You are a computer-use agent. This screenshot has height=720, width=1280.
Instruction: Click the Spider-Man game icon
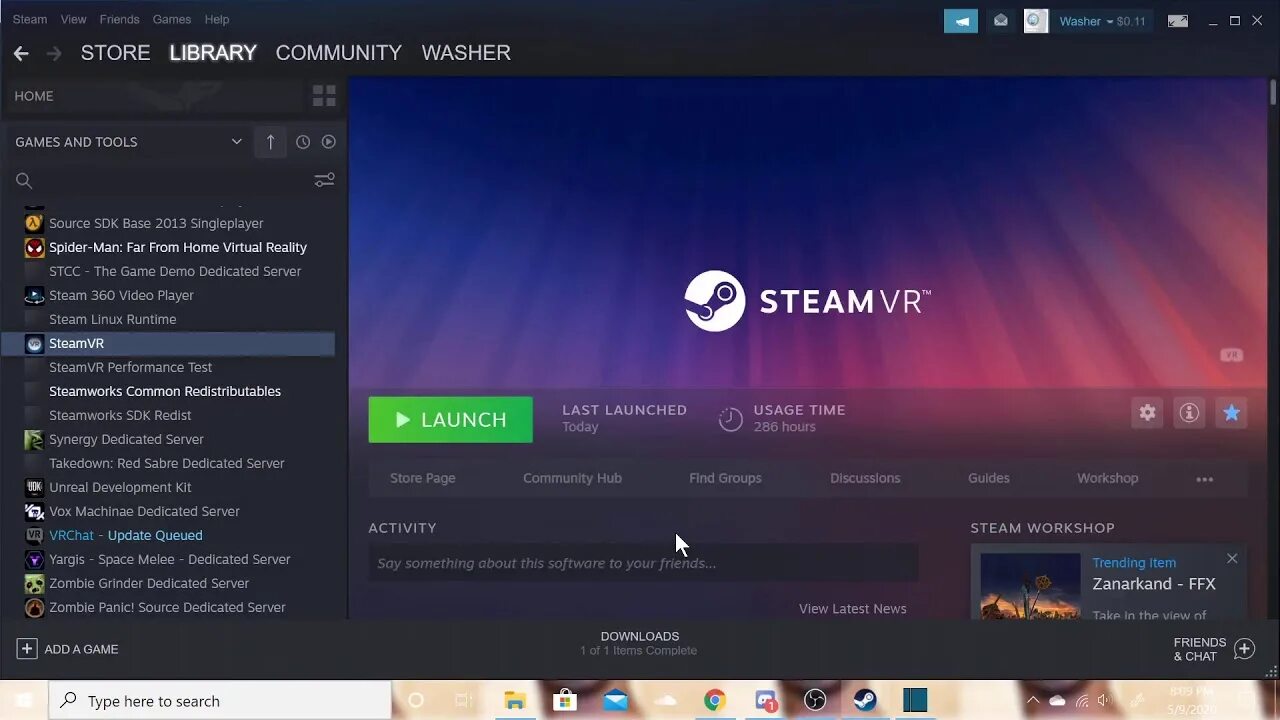pos(34,247)
